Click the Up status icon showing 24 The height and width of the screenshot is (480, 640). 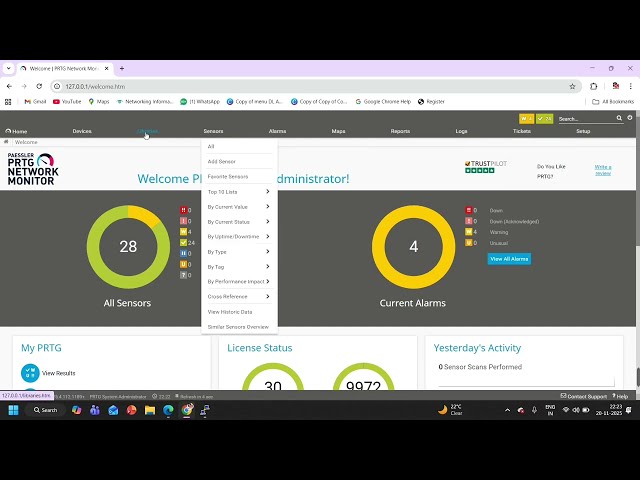(183, 242)
